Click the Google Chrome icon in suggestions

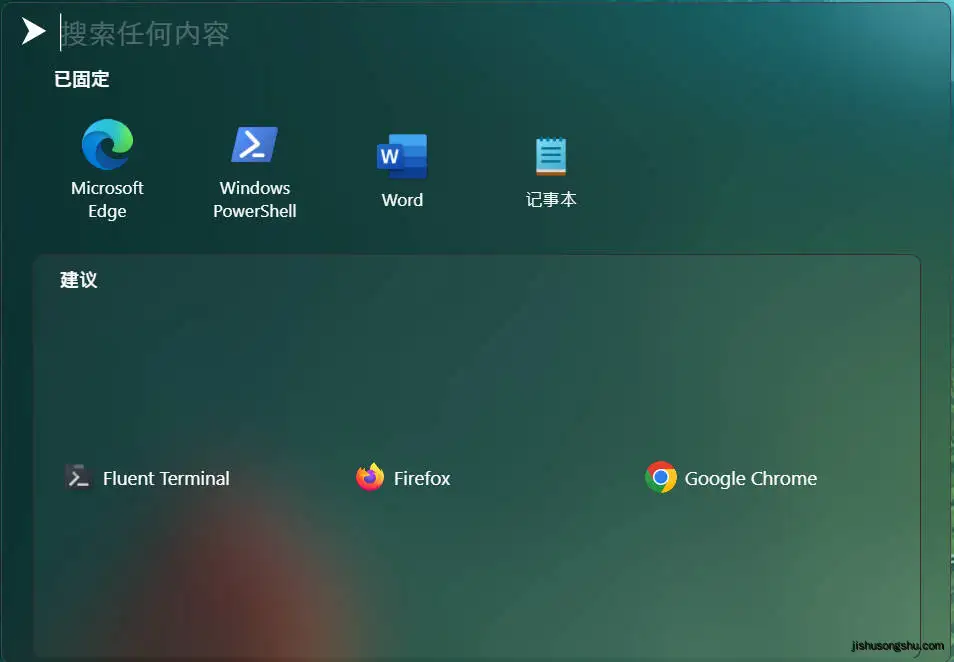tap(661, 477)
